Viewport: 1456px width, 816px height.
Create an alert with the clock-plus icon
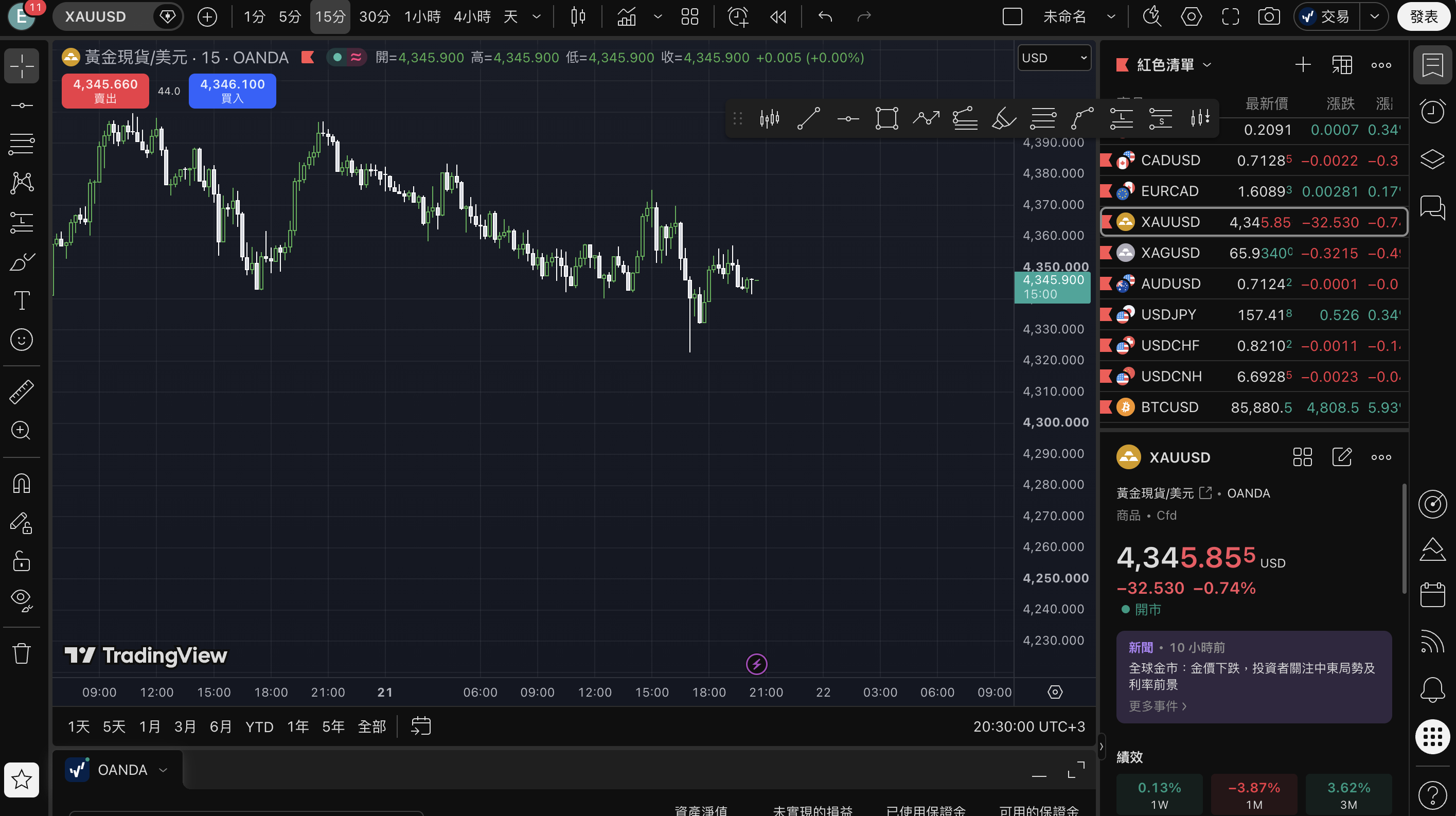738,16
